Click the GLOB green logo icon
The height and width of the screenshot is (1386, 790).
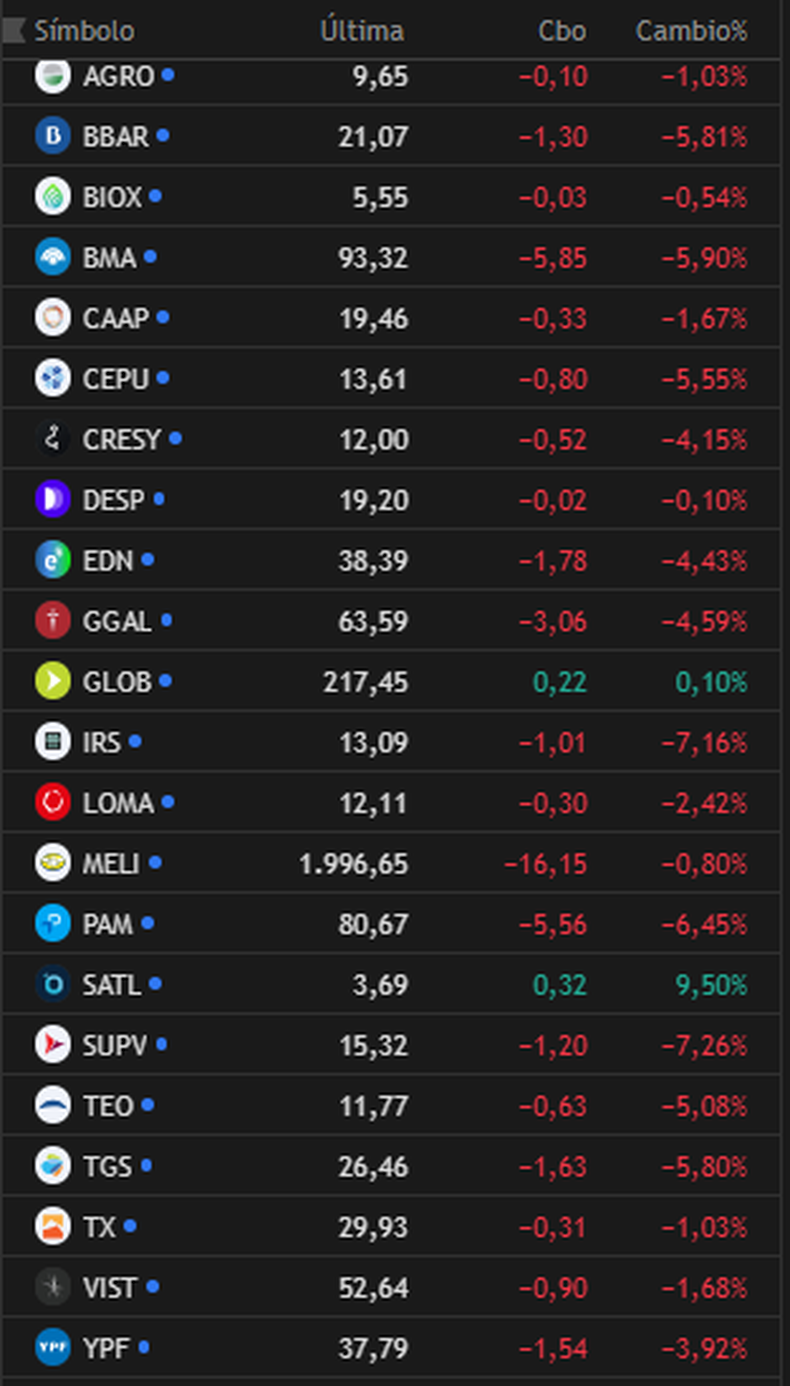[x=52, y=681]
